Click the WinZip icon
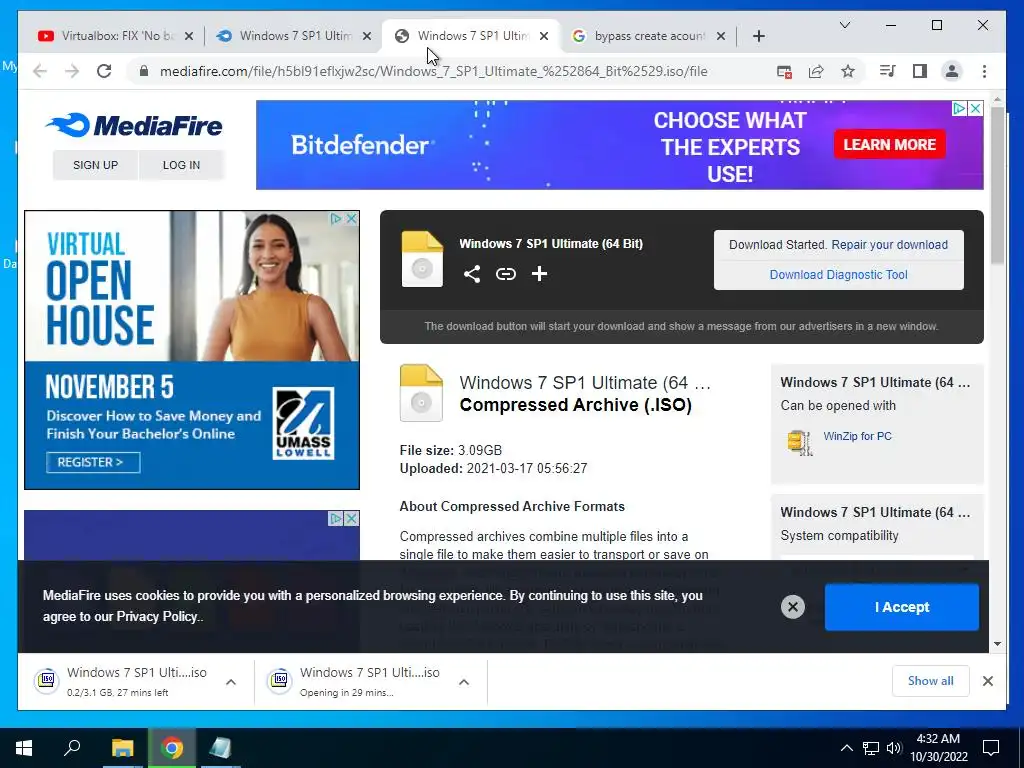 point(799,443)
